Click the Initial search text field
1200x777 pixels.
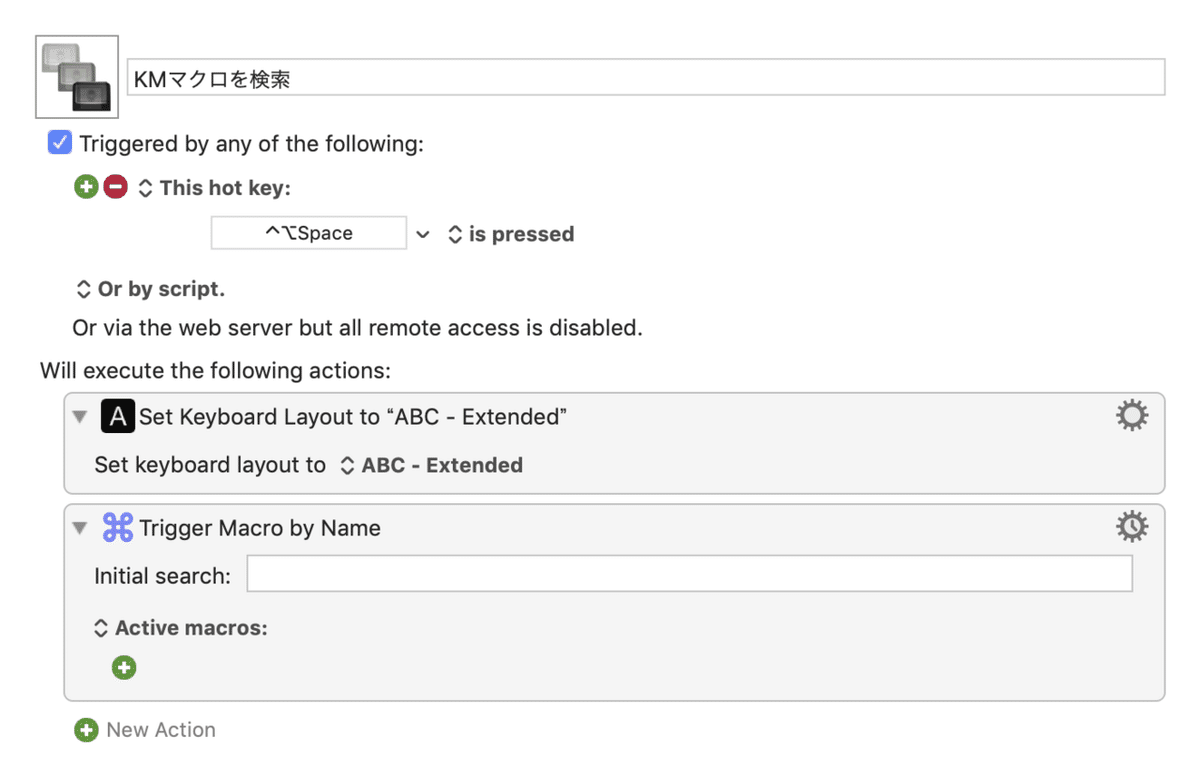click(x=689, y=574)
